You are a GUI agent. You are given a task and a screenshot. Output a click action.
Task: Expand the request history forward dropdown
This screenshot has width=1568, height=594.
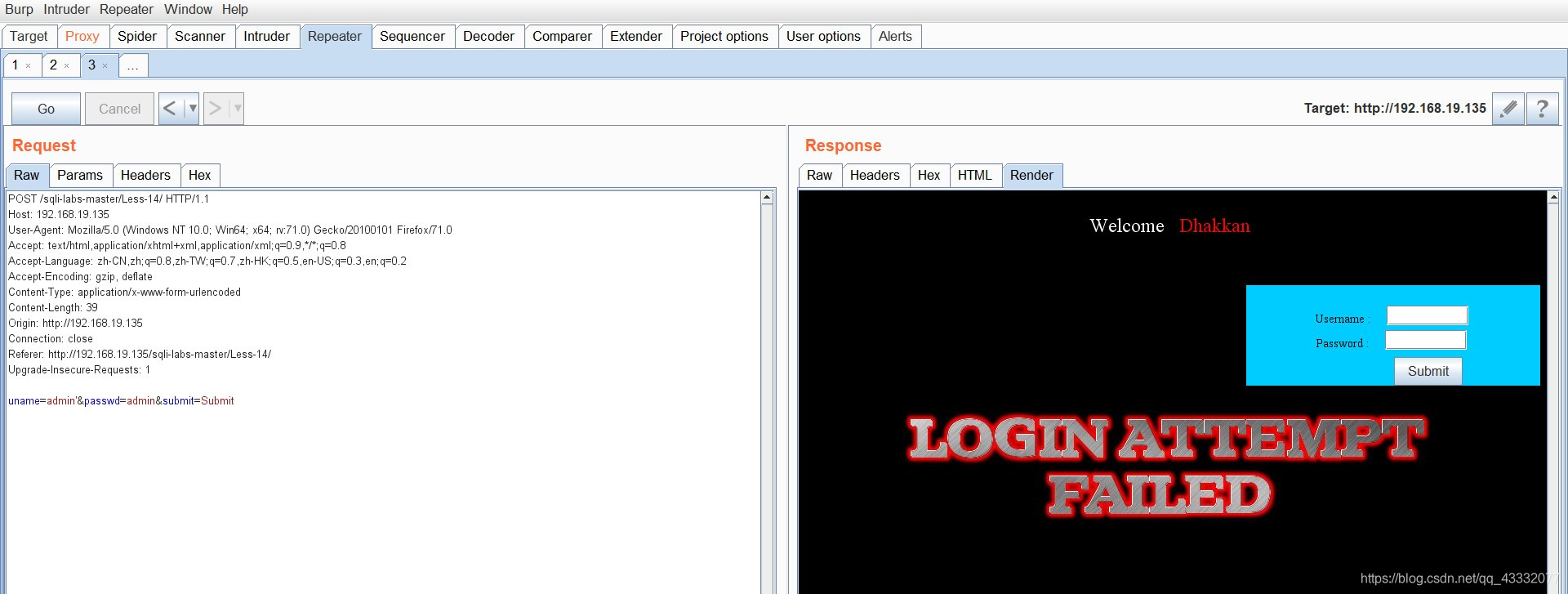coord(238,108)
